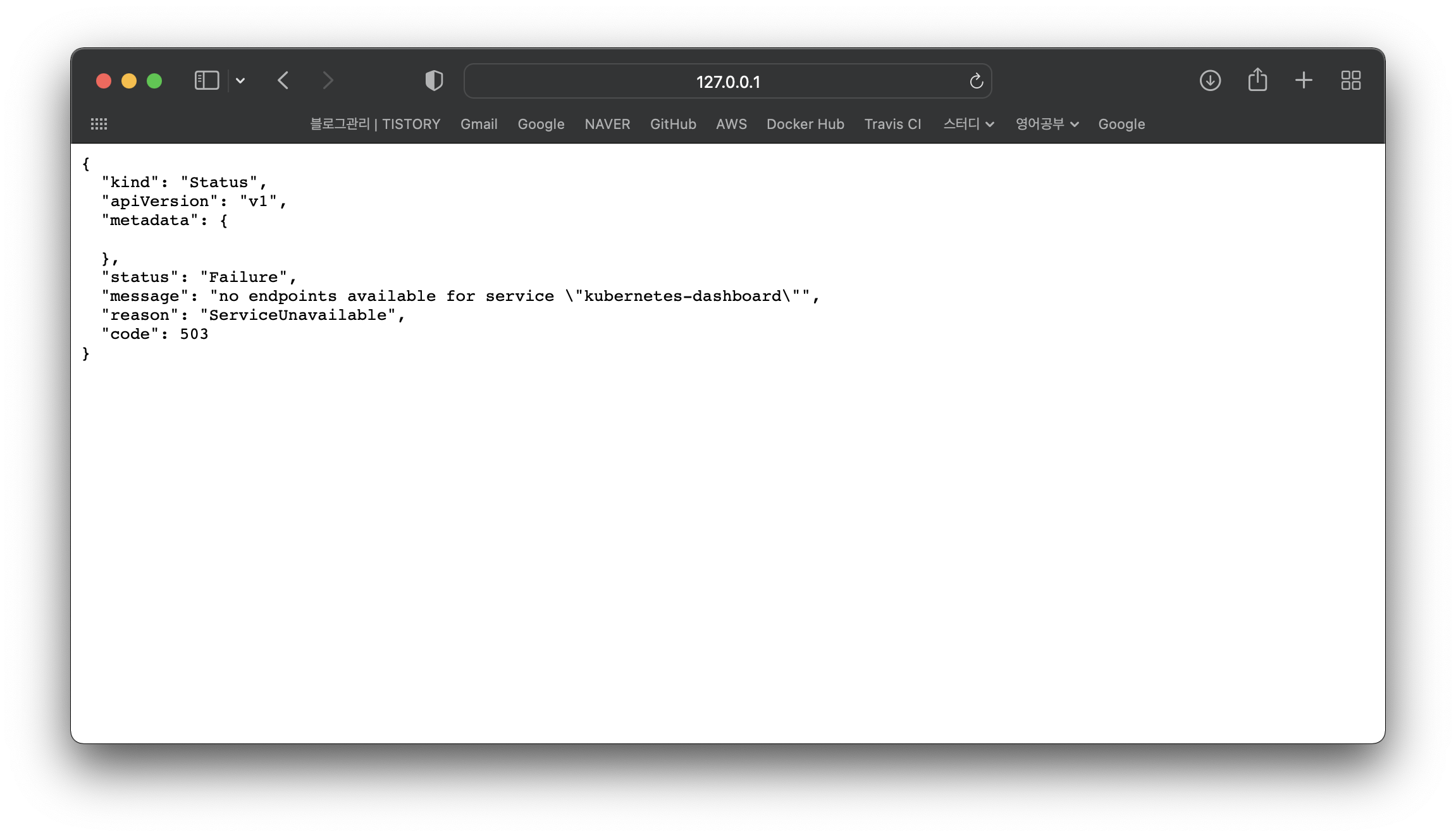The width and height of the screenshot is (1456, 837).
Task: Go forward to next page
Action: click(x=328, y=80)
